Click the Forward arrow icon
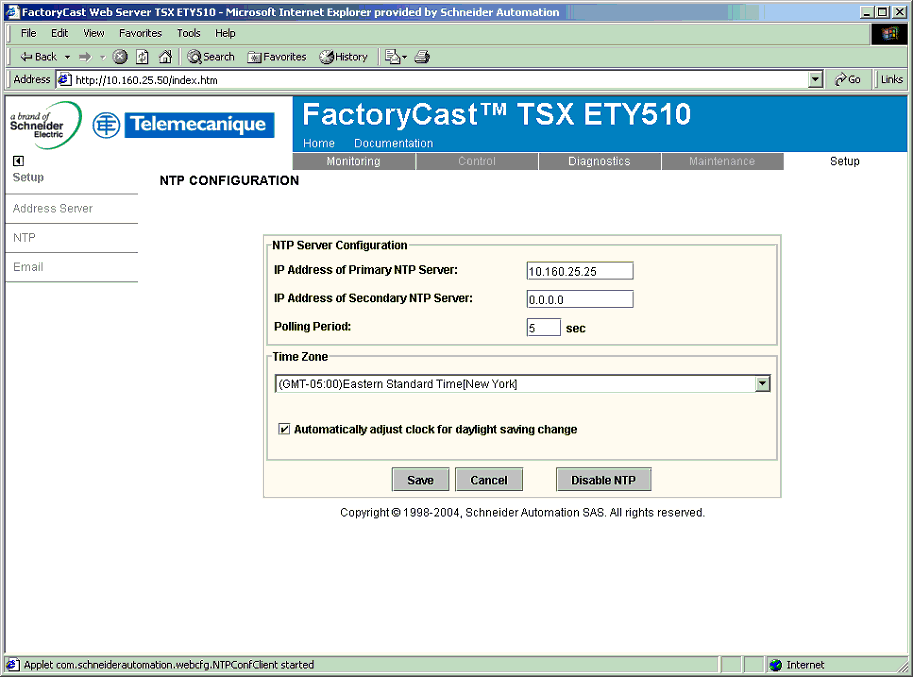This screenshot has width=913, height=677. point(85,57)
